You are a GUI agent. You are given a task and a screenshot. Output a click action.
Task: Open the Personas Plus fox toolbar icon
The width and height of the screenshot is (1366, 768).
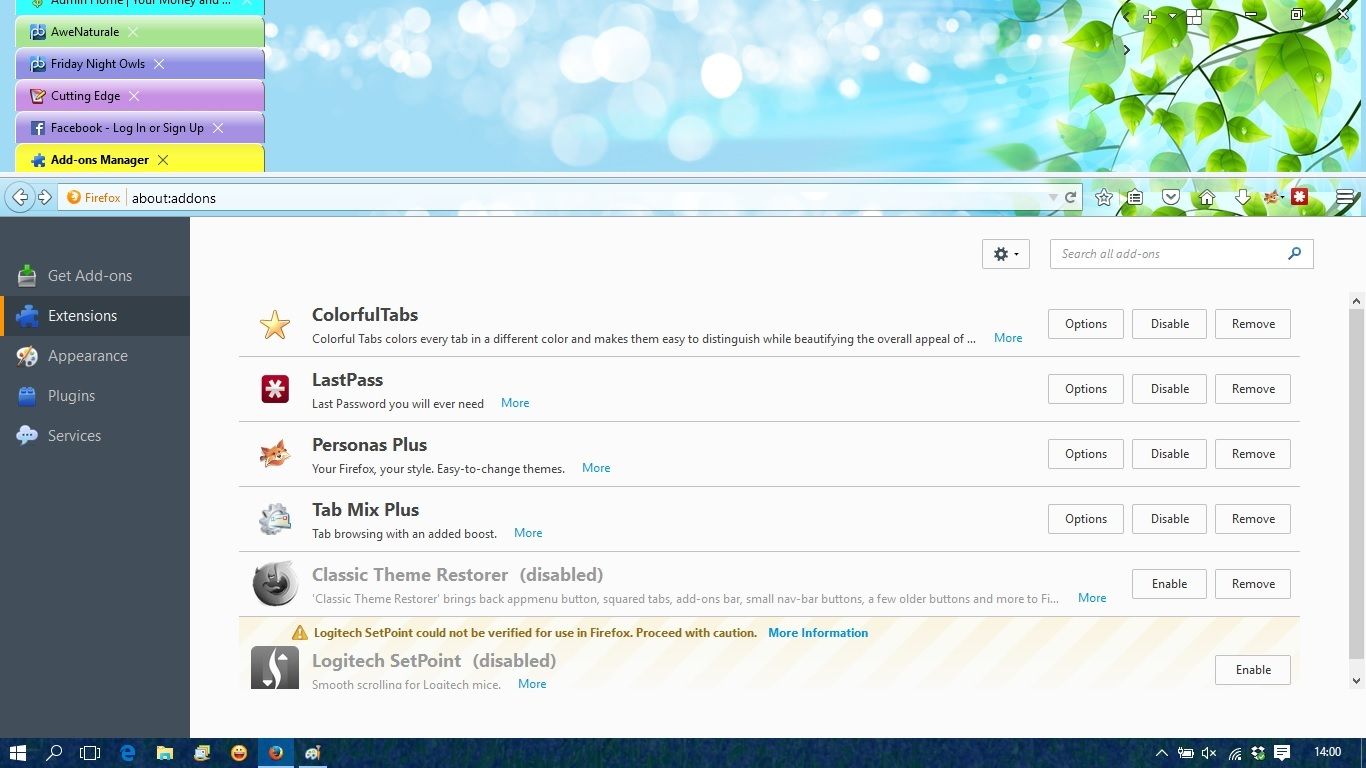point(1271,198)
